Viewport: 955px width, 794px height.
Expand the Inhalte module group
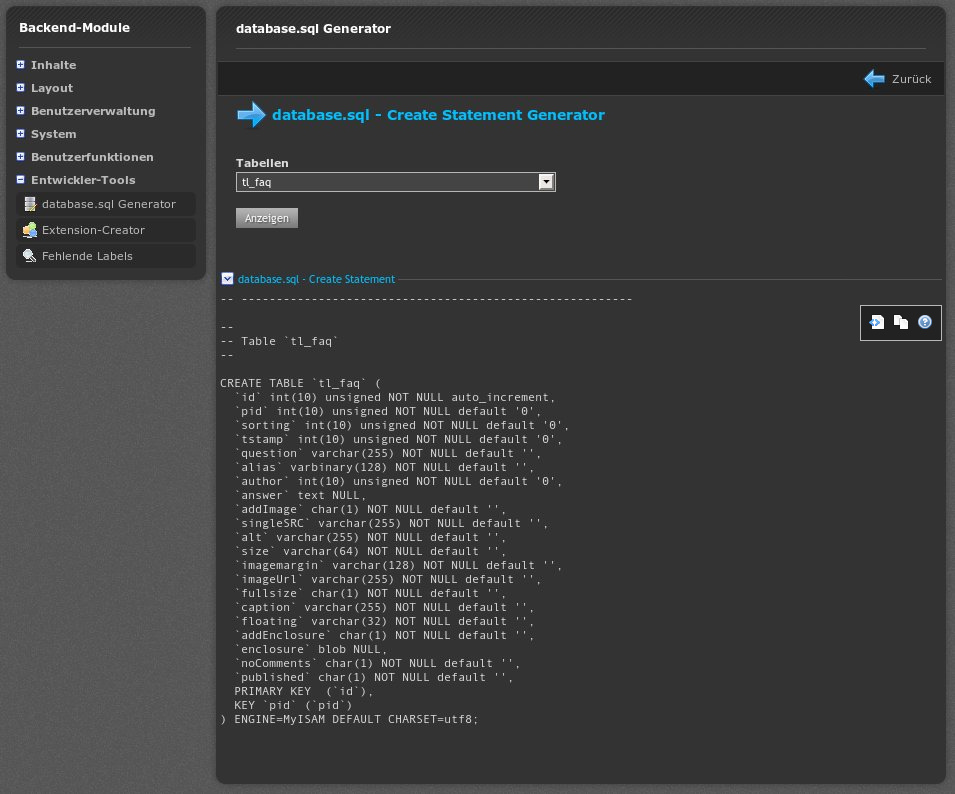coord(20,65)
